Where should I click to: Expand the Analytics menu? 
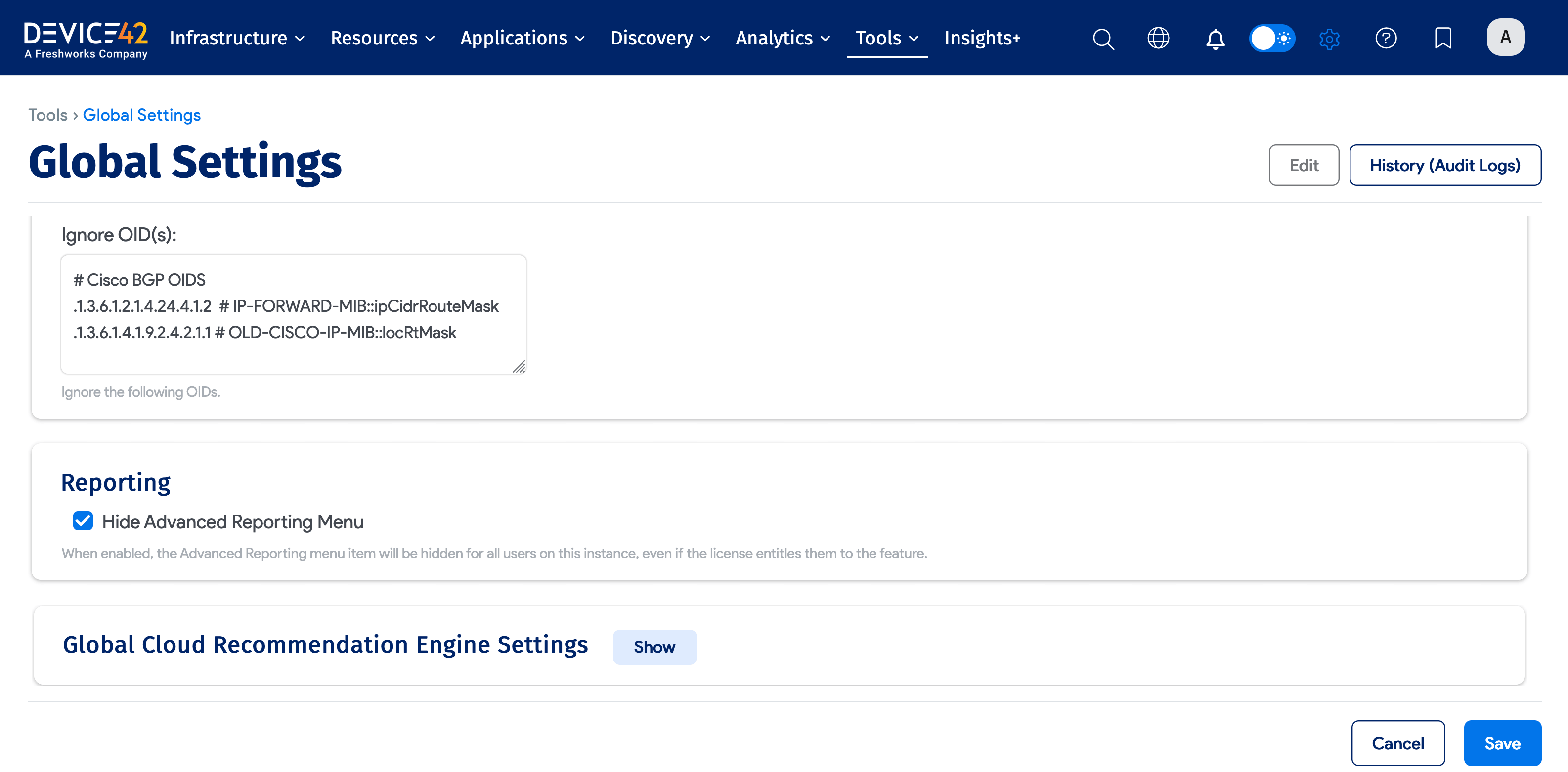point(783,39)
